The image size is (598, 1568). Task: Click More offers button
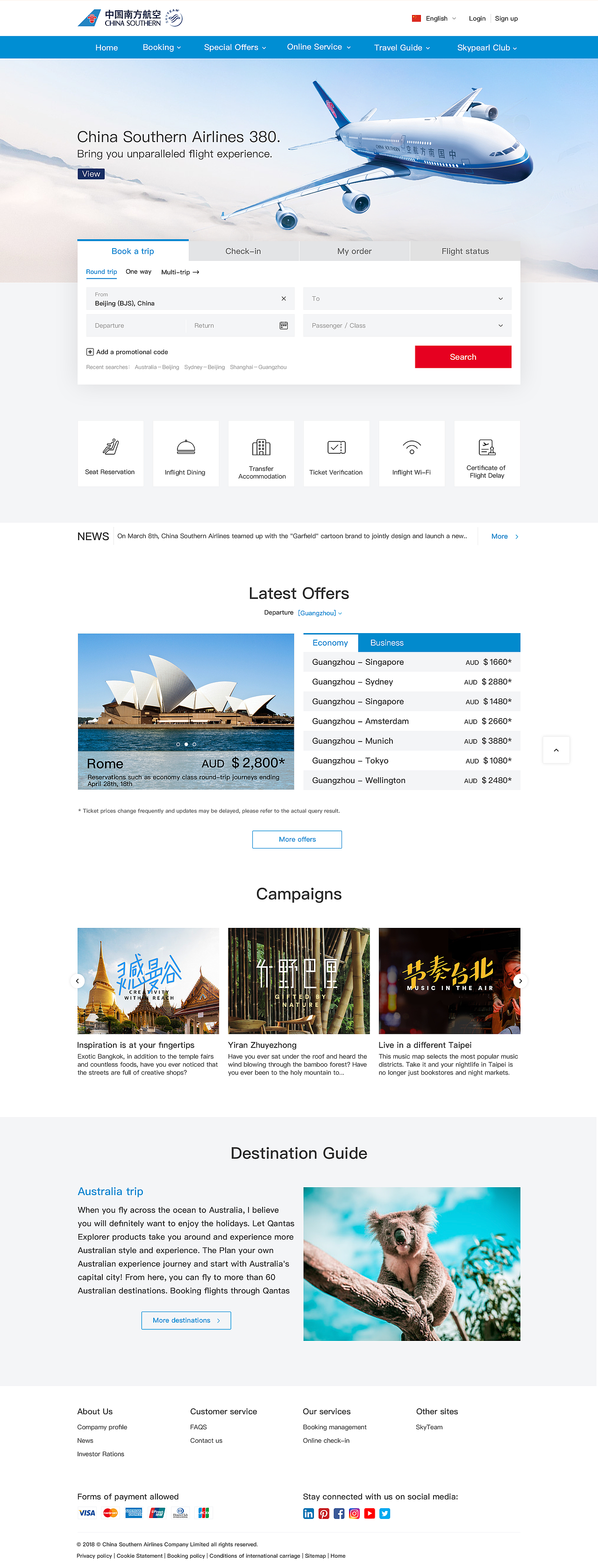click(297, 840)
